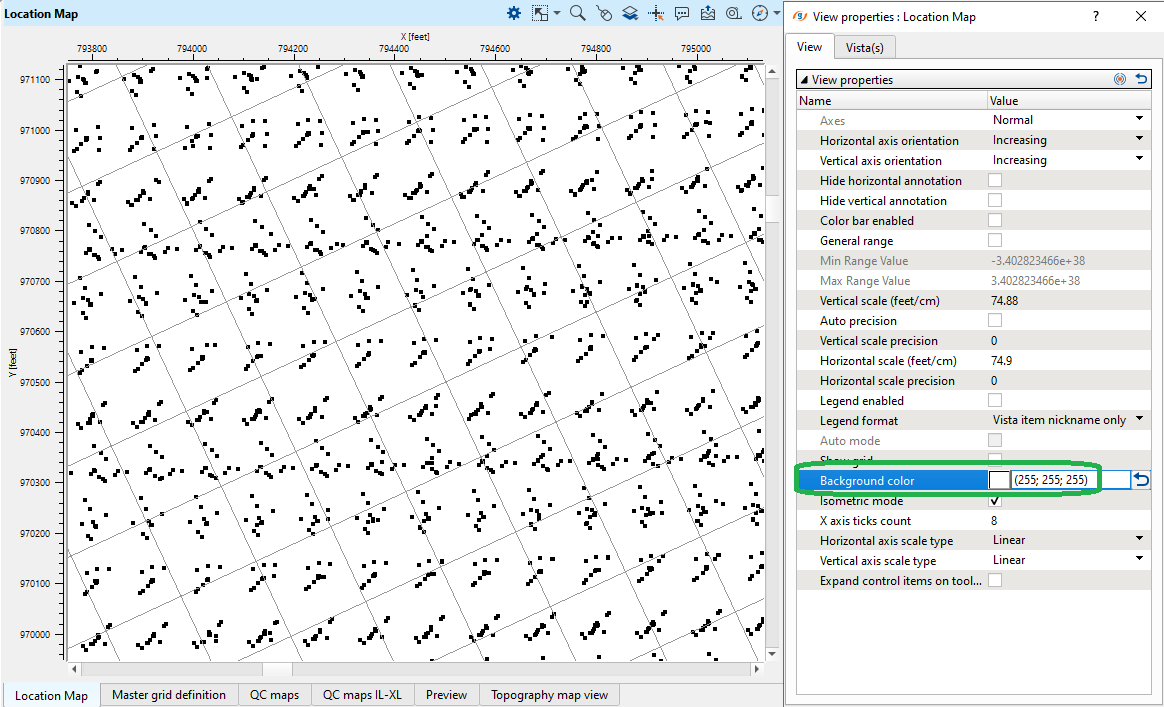Open the comment annotation tool
The width and height of the screenshot is (1164, 707).
(682, 13)
